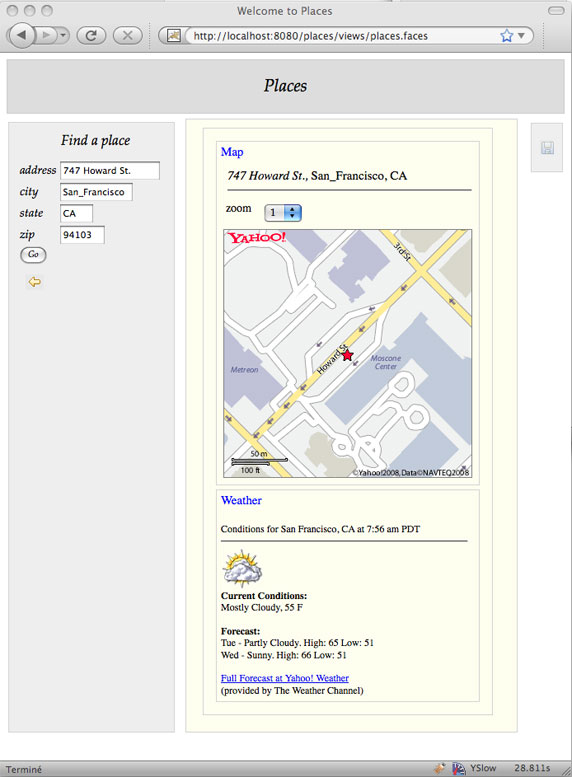Image resolution: width=572 pixels, height=777 pixels.
Task: Open the zoom level dropdown
Action: (283, 213)
